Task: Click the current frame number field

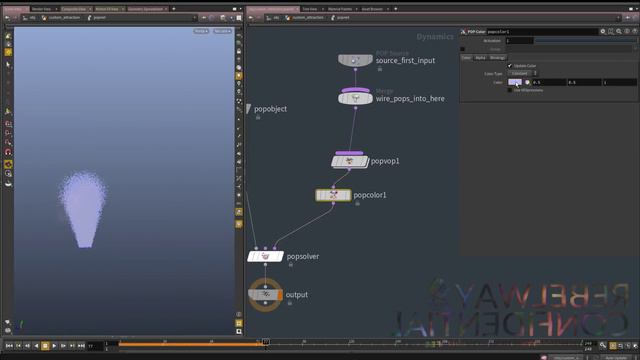Action: 95,346
